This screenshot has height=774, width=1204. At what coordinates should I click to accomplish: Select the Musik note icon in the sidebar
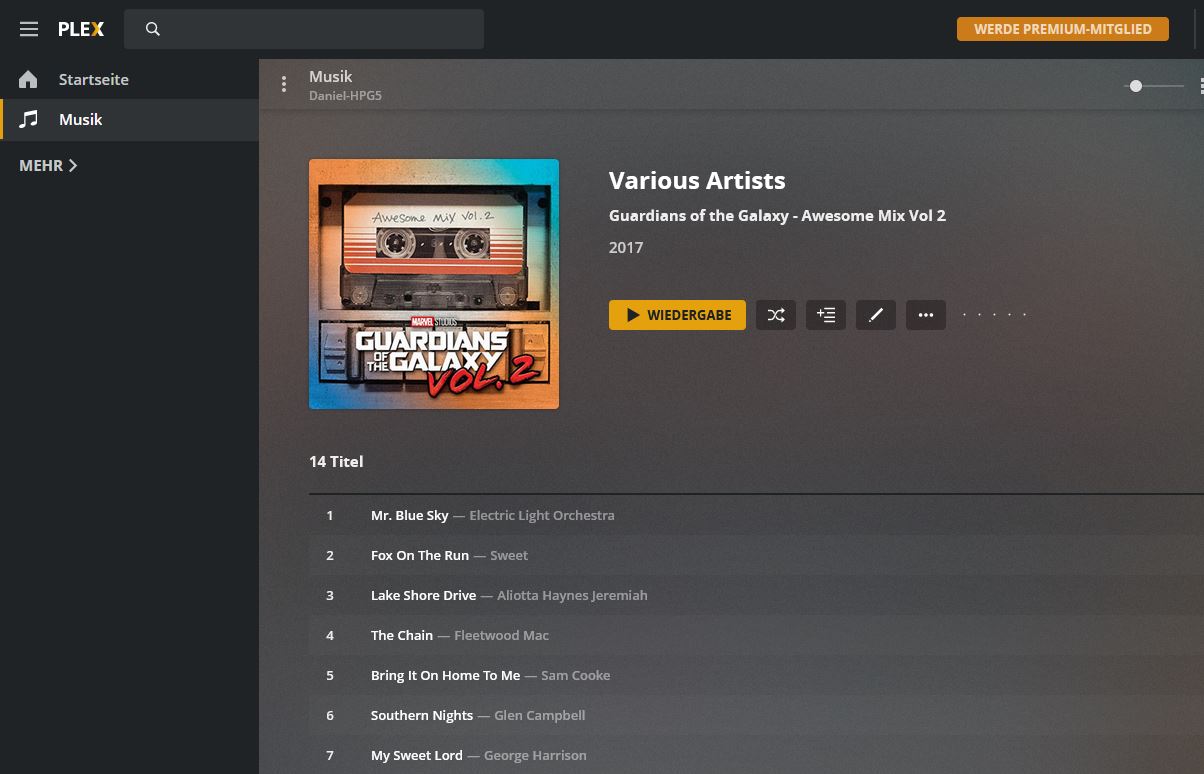[x=28, y=118]
